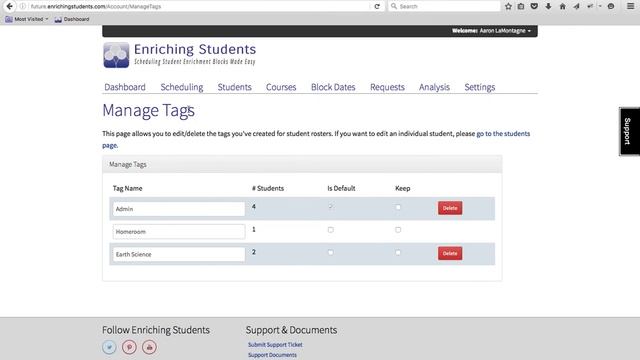
Task: Open the Support side tab
Action: [x=629, y=131]
